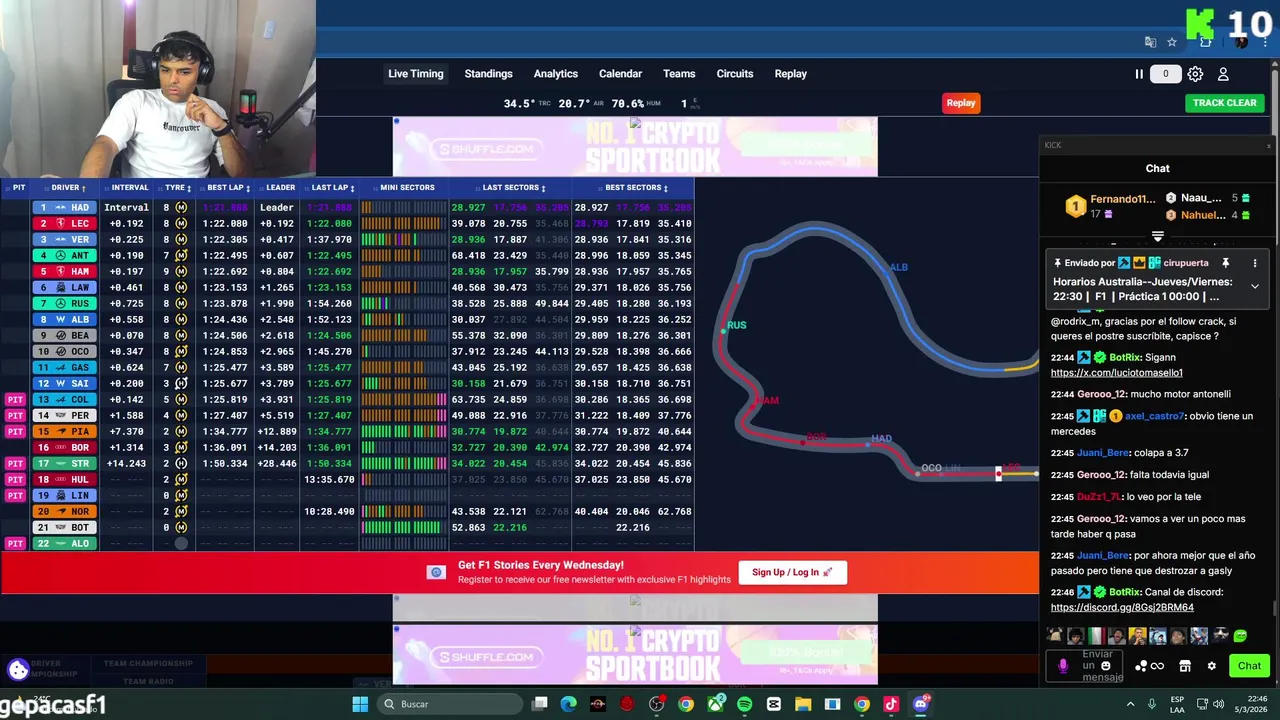1280x720 pixels.
Task: Select driver HAD in position 1
Action: (63, 207)
